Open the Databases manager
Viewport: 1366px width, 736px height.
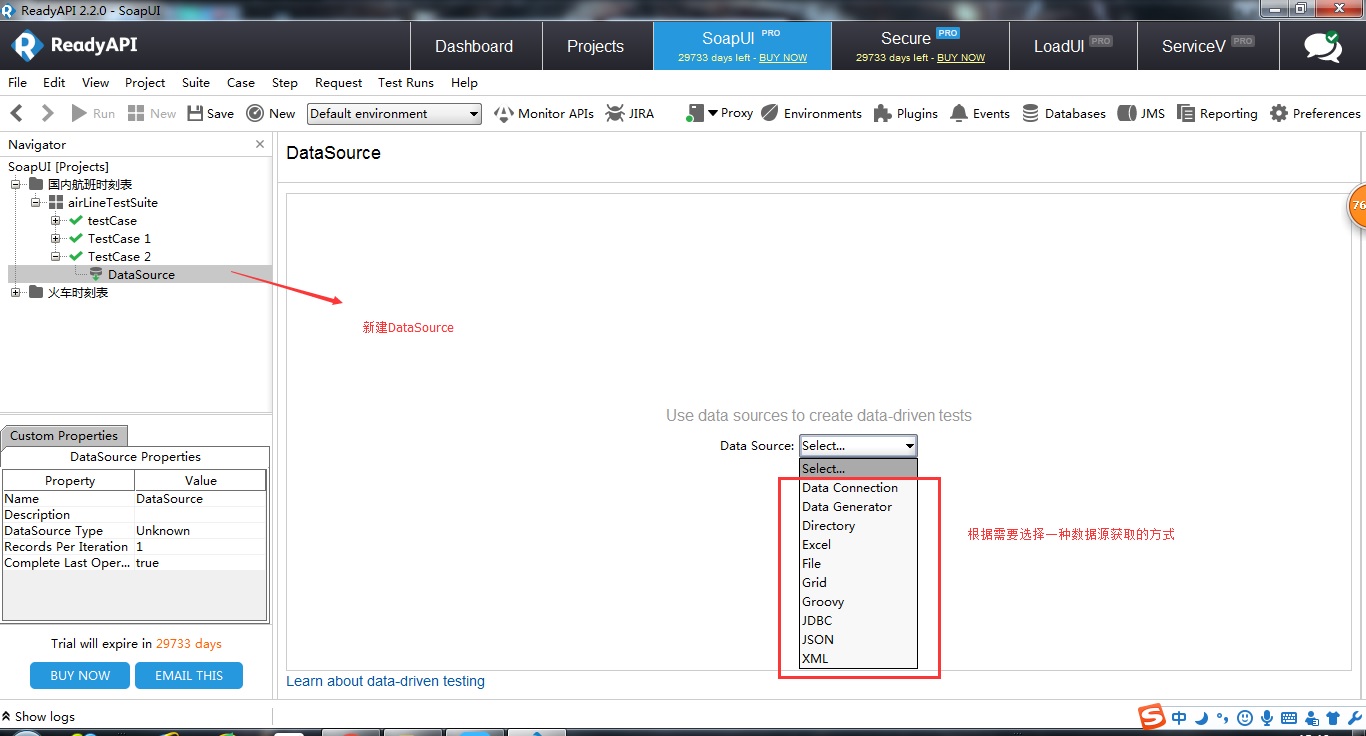pyautogui.click(x=1063, y=114)
